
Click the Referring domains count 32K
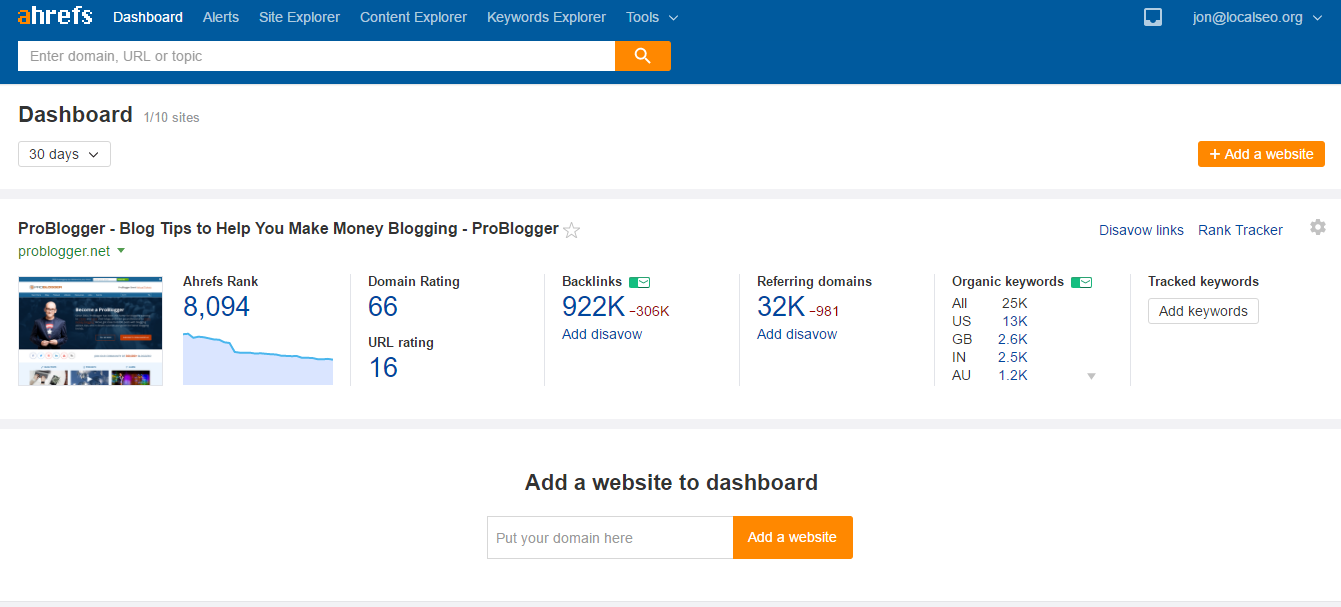tap(781, 307)
